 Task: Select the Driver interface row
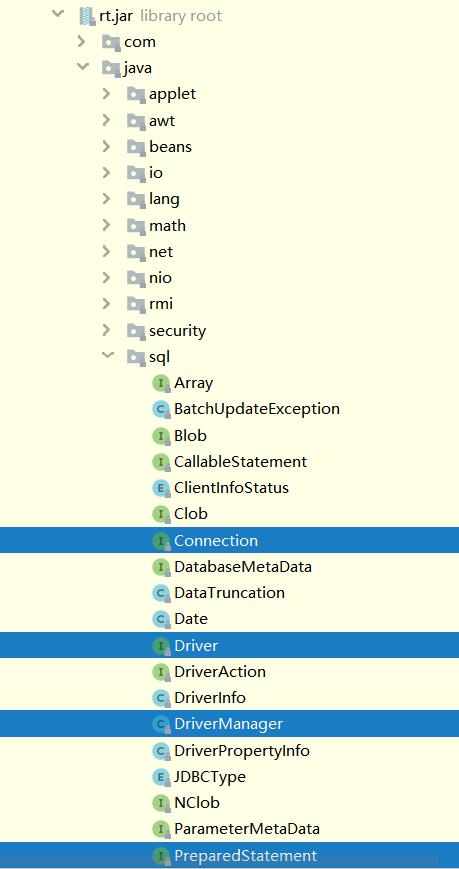click(230, 645)
